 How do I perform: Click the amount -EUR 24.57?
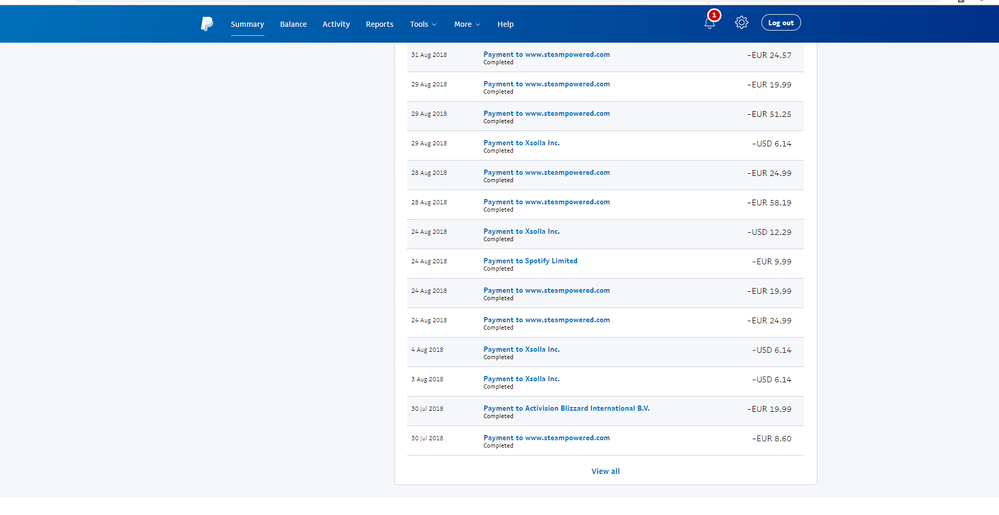(x=769, y=55)
